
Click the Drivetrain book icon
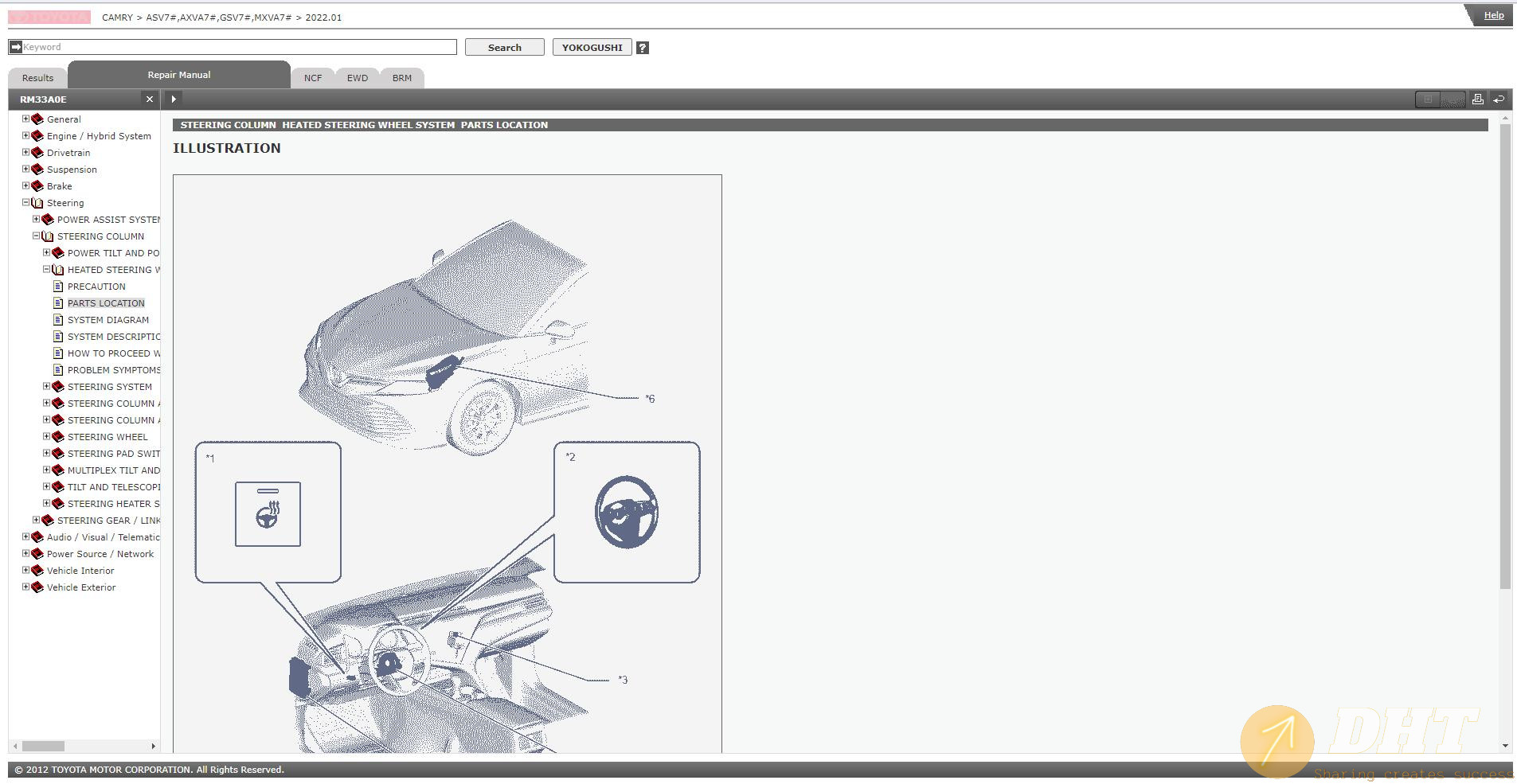tap(37, 153)
